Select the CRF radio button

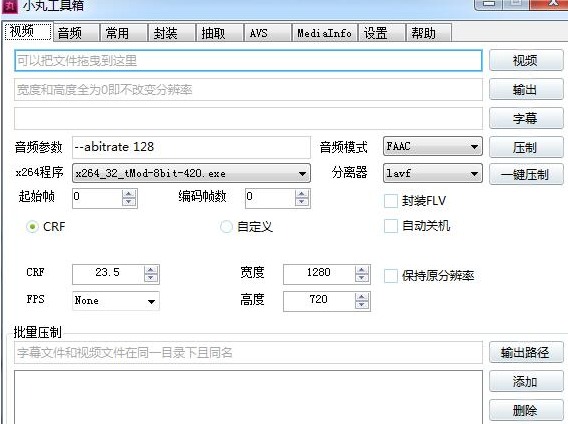coord(32,226)
